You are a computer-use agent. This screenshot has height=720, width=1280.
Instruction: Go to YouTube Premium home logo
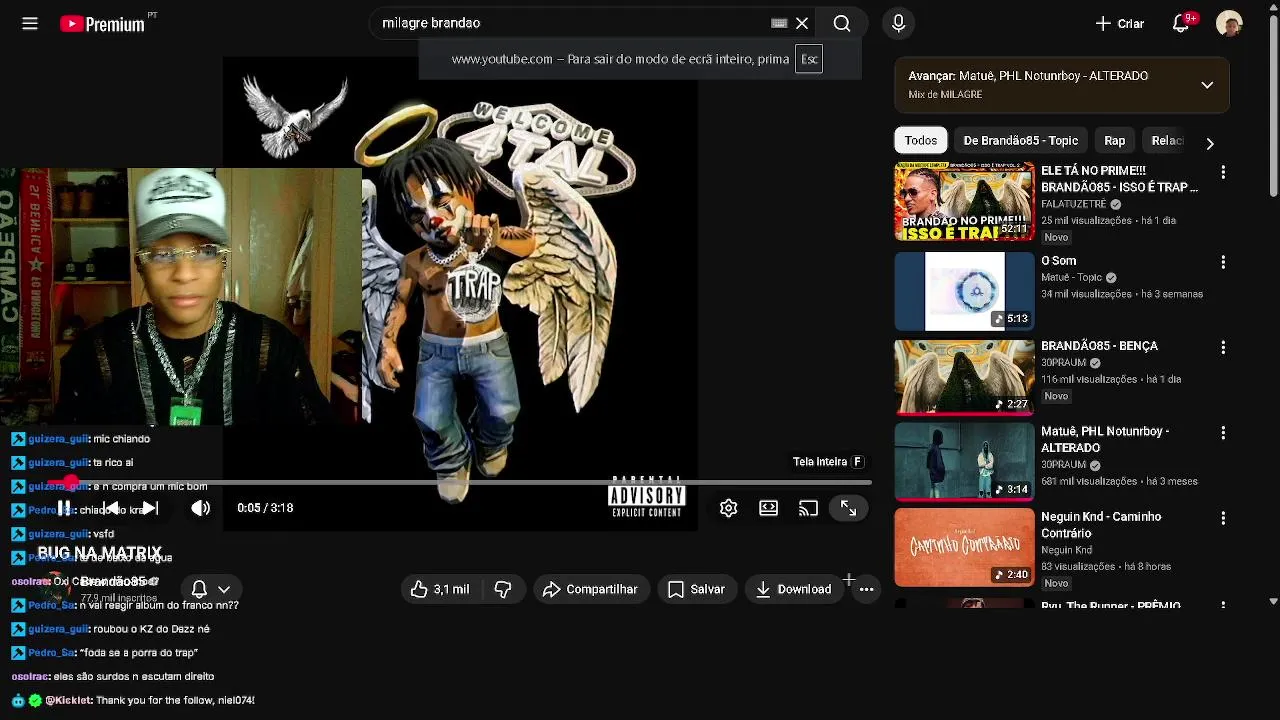pyautogui.click(x=102, y=24)
